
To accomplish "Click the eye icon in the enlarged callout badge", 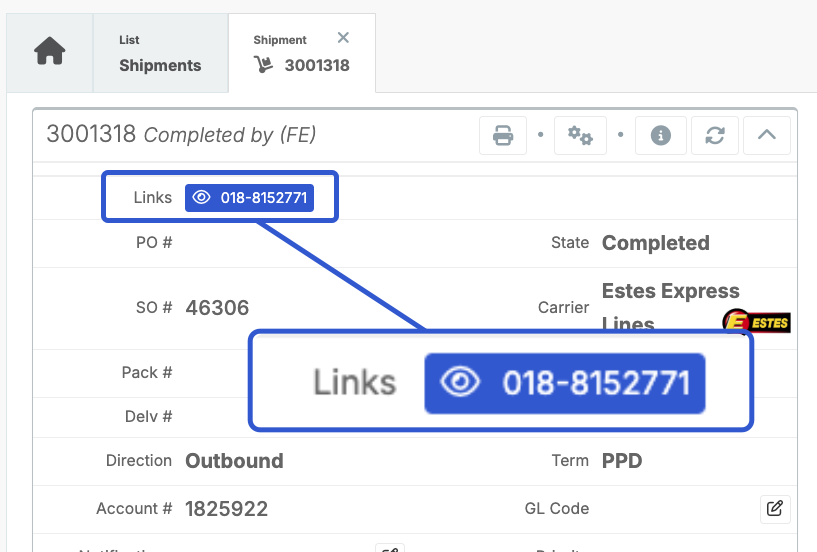I will [460, 382].
